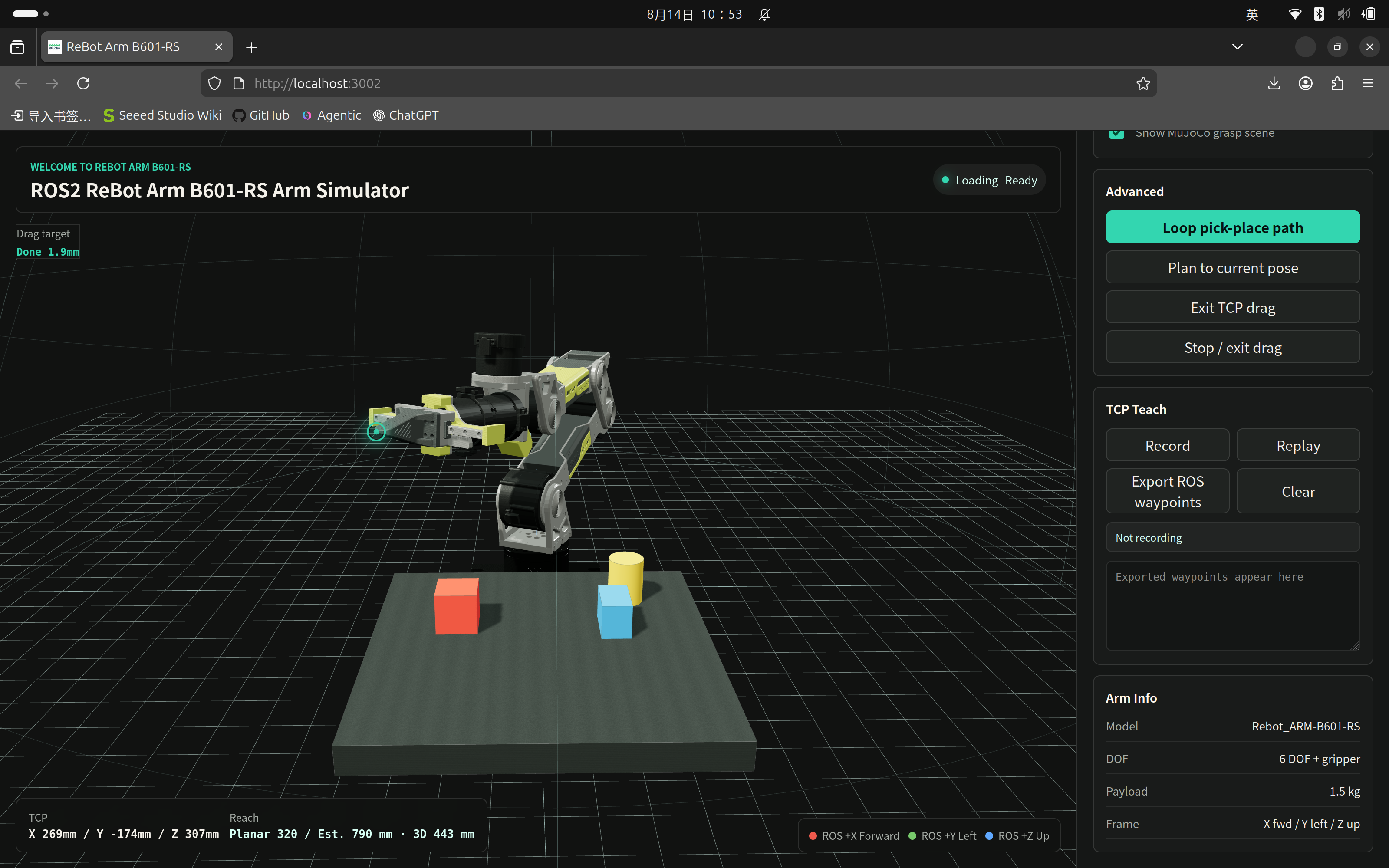Open the import bookmarks shortcut

(51, 115)
